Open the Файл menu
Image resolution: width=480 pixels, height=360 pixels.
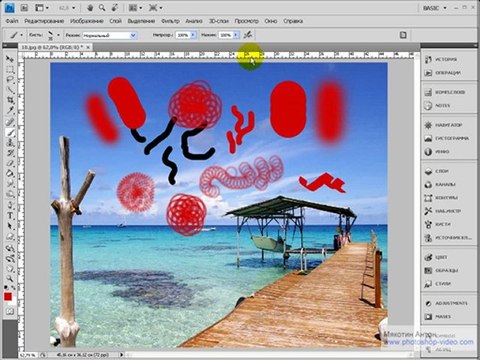click(x=12, y=21)
